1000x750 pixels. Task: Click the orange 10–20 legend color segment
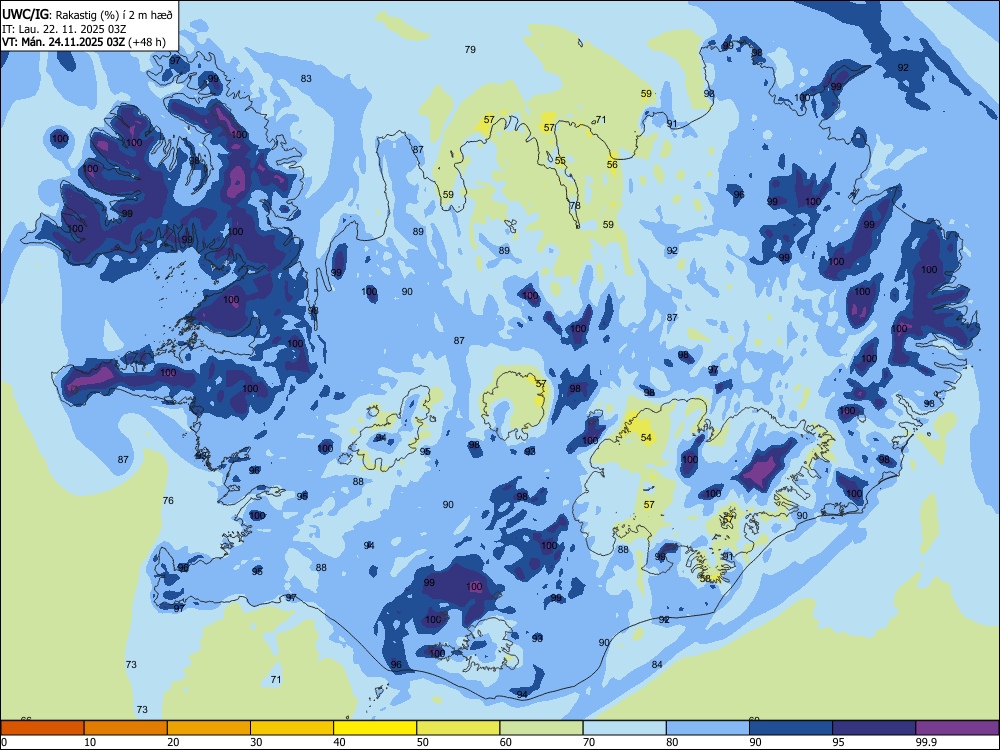[126, 728]
